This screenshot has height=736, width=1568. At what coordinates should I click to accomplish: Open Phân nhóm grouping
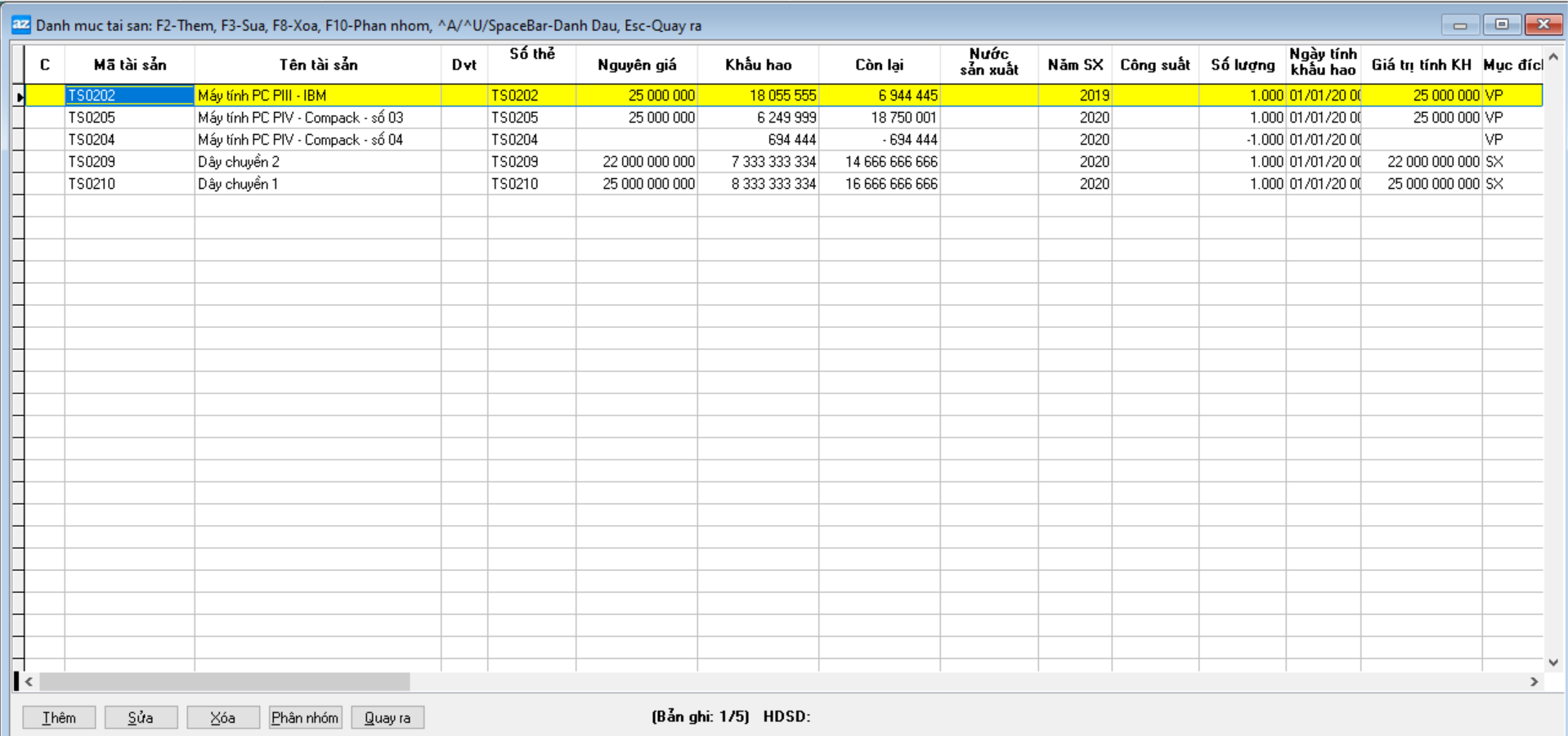pos(305,717)
